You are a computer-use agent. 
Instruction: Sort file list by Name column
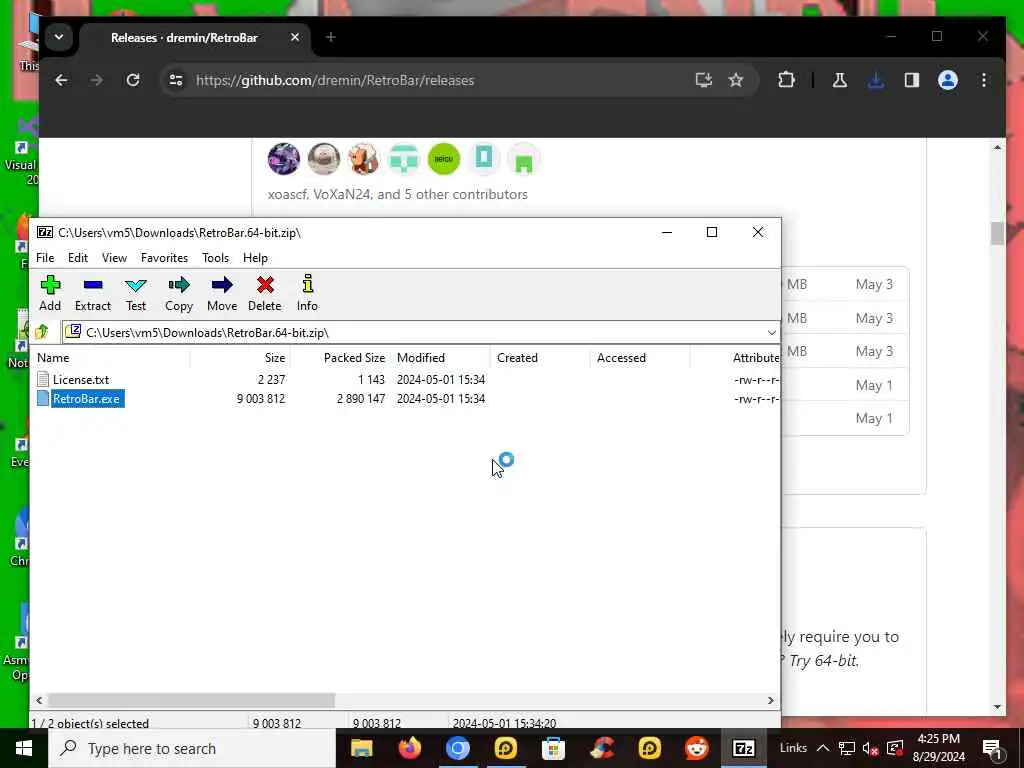[111, 358]
